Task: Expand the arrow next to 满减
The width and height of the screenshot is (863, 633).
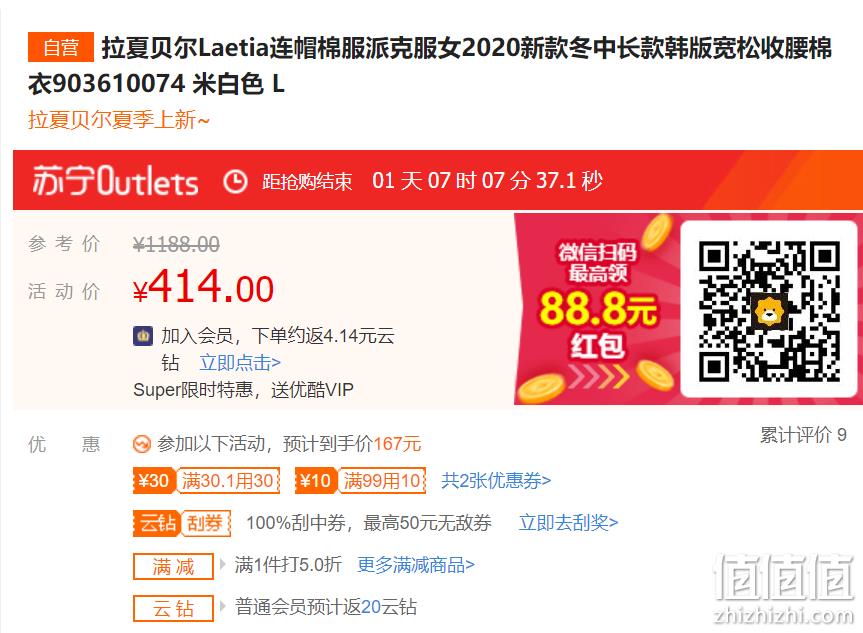Action: coord(222,564)
